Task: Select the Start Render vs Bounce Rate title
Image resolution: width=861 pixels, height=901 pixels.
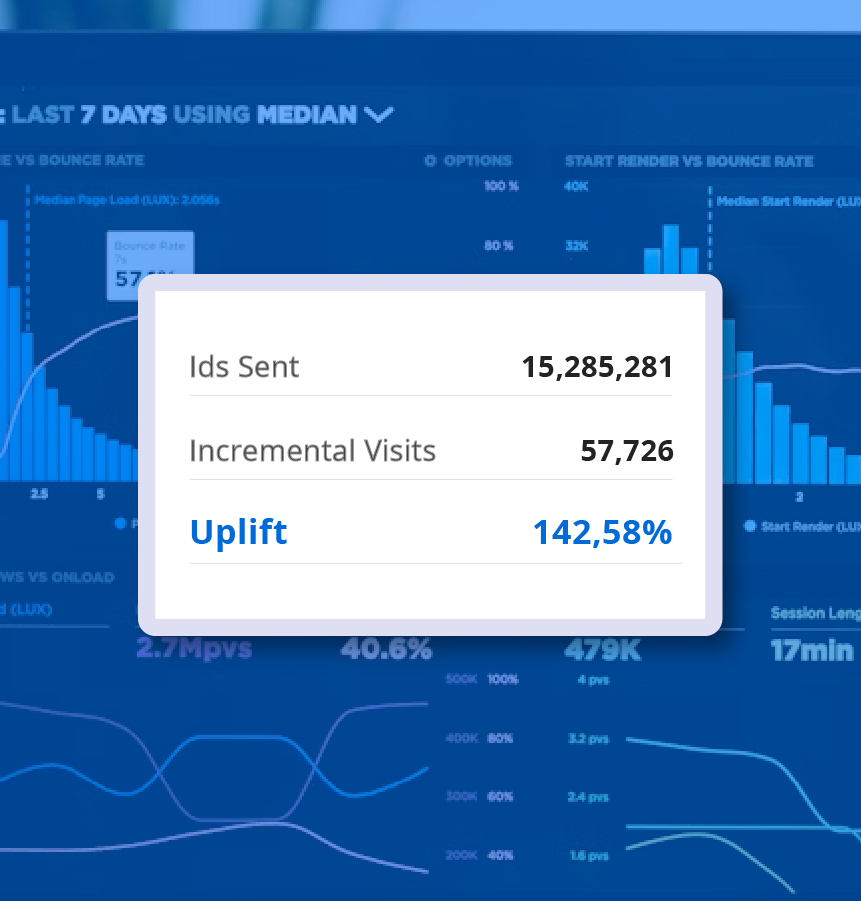Action: click(689, 161)
